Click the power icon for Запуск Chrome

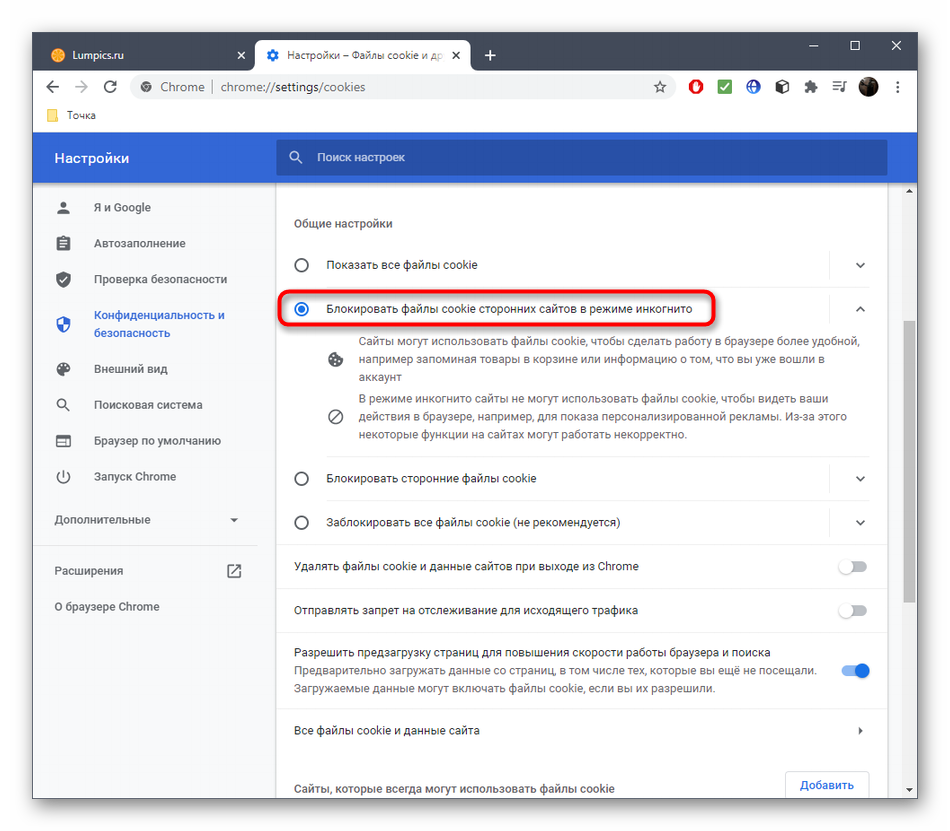63,477
